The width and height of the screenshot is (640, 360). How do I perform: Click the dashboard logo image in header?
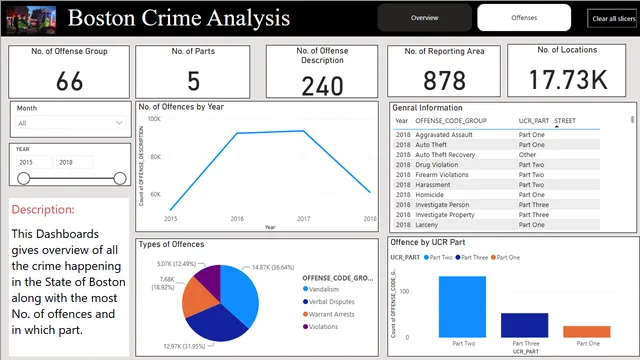[x=31, y=20]
